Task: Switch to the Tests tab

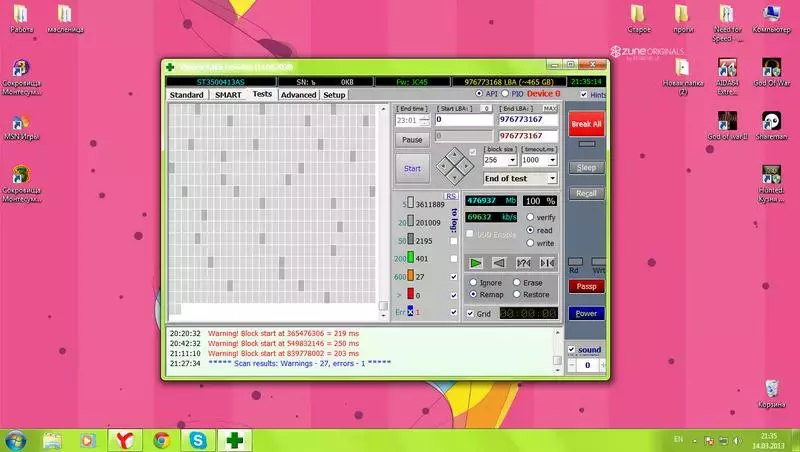Action: 262,94
